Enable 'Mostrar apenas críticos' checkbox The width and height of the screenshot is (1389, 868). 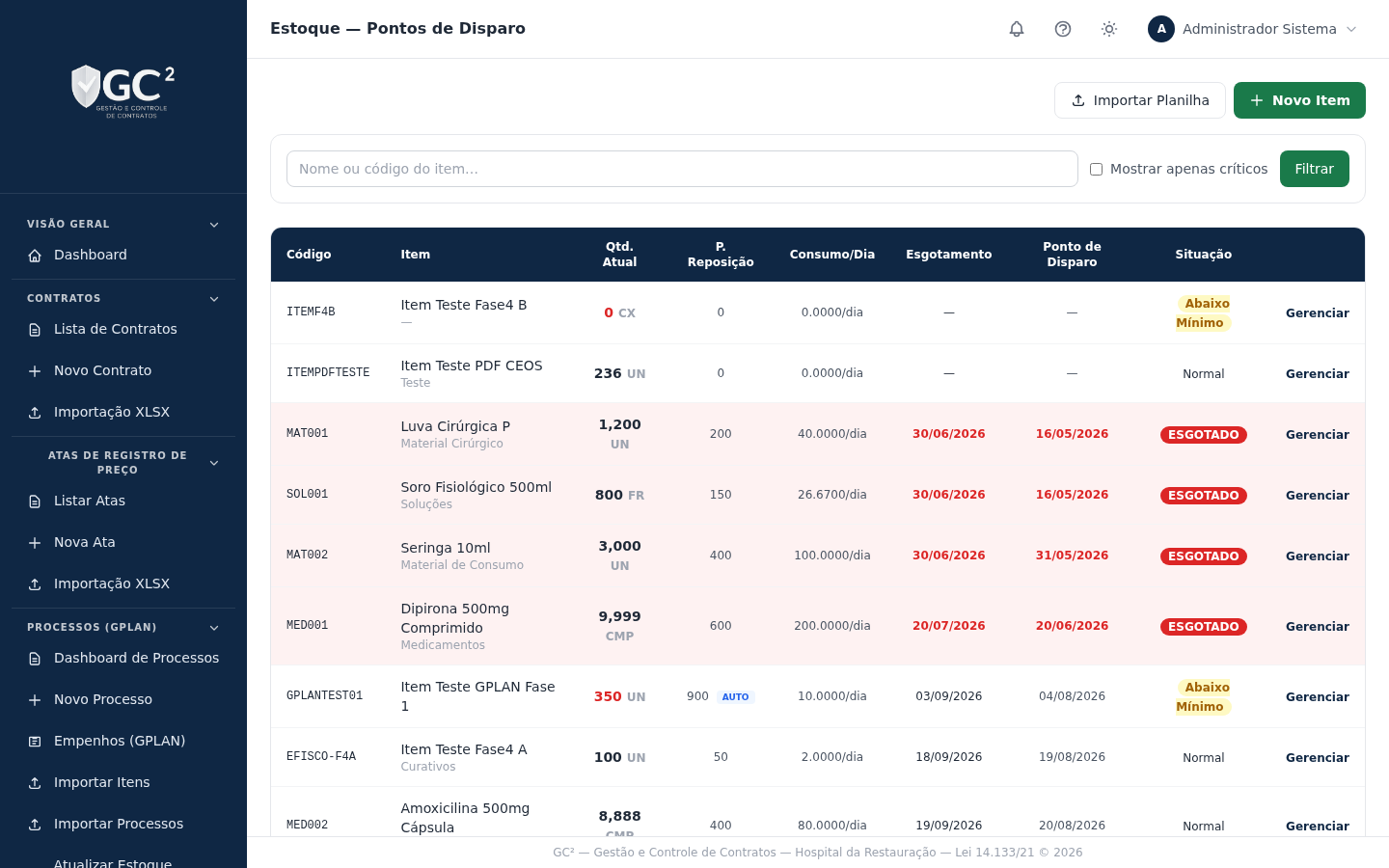pos(1096,169)
